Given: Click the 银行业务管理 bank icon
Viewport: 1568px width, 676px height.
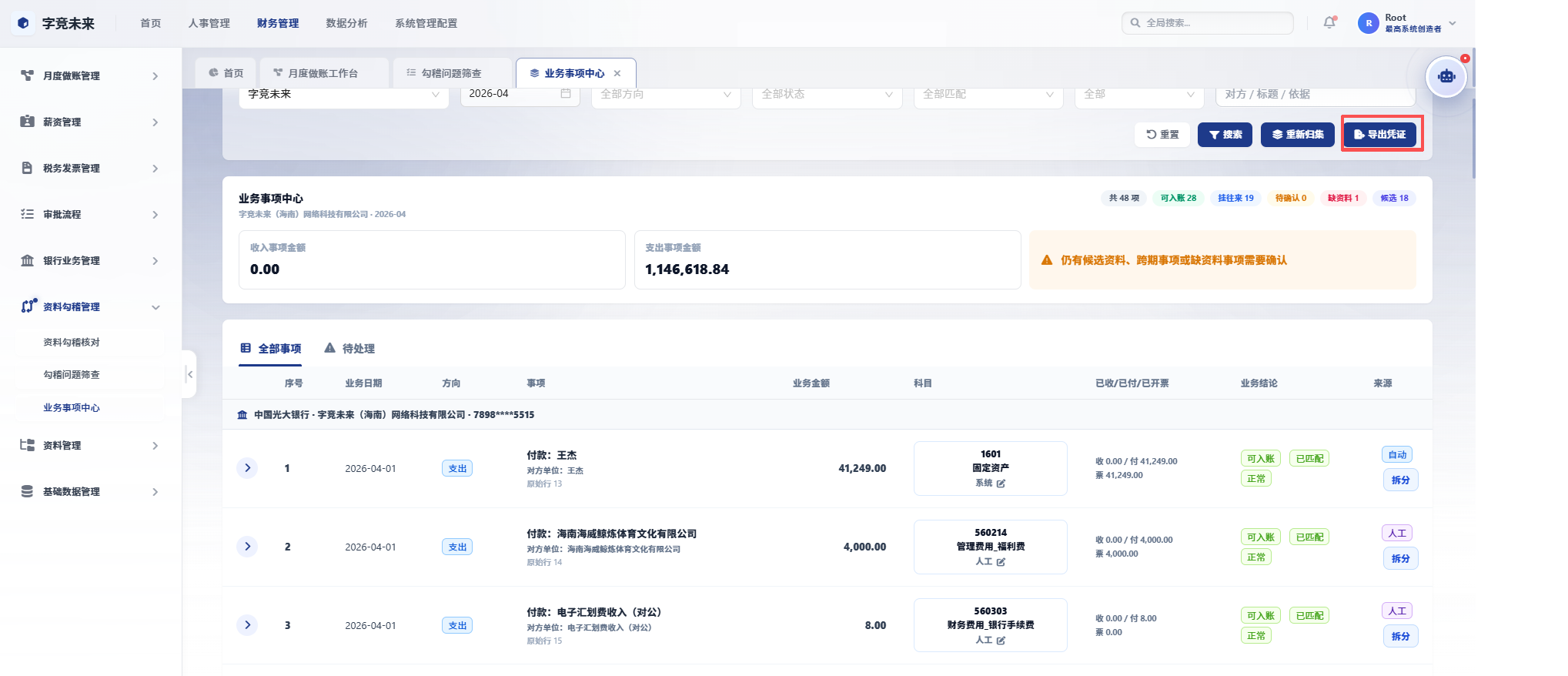Looking at the screenshot, I should click(27, 260).
